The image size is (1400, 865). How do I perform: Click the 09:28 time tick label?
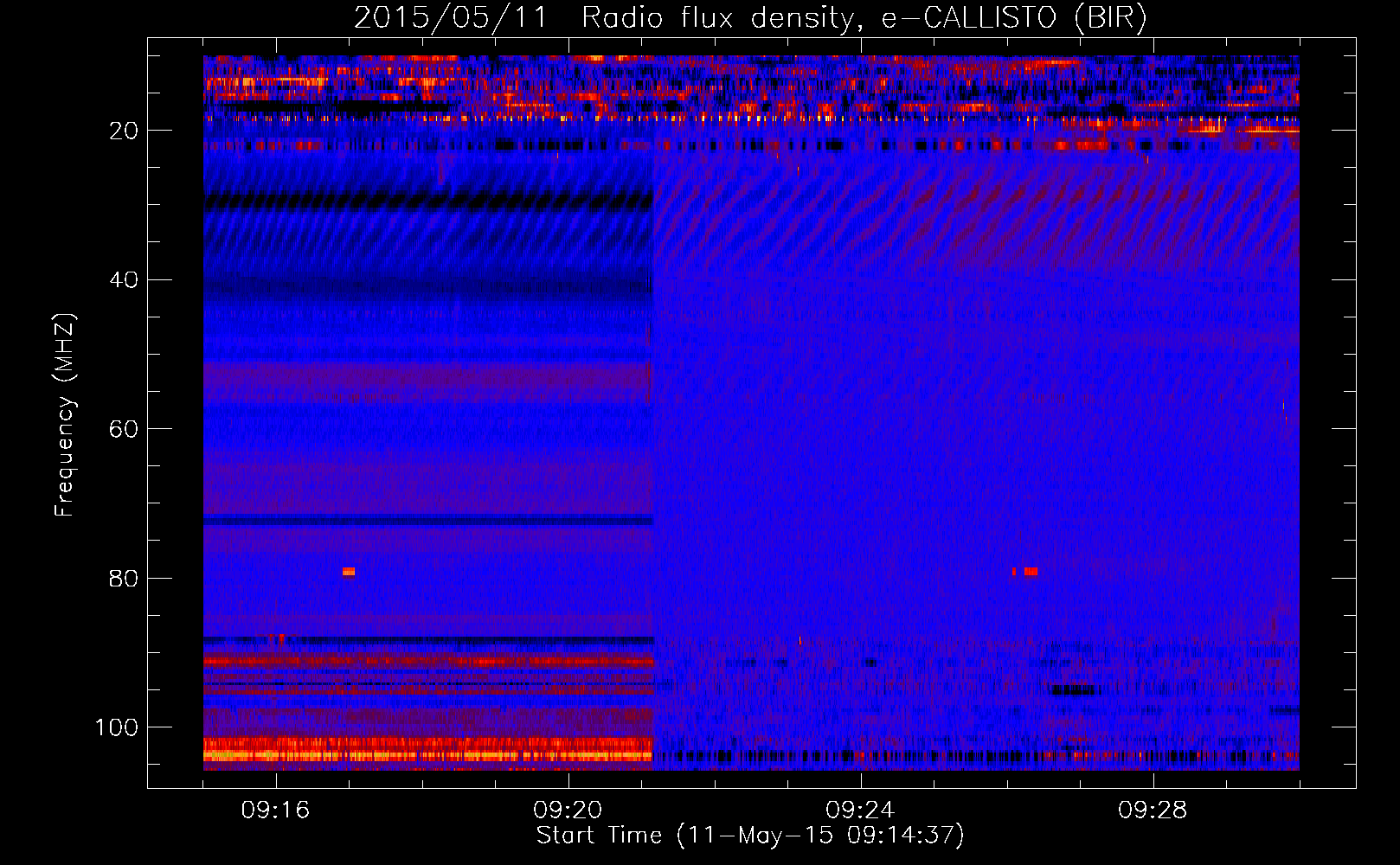click(x=1153, y=811)
